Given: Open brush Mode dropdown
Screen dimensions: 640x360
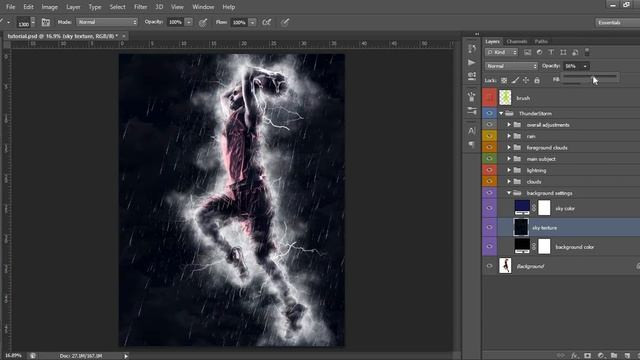Looking at the screenshot, I should (107, 22).
